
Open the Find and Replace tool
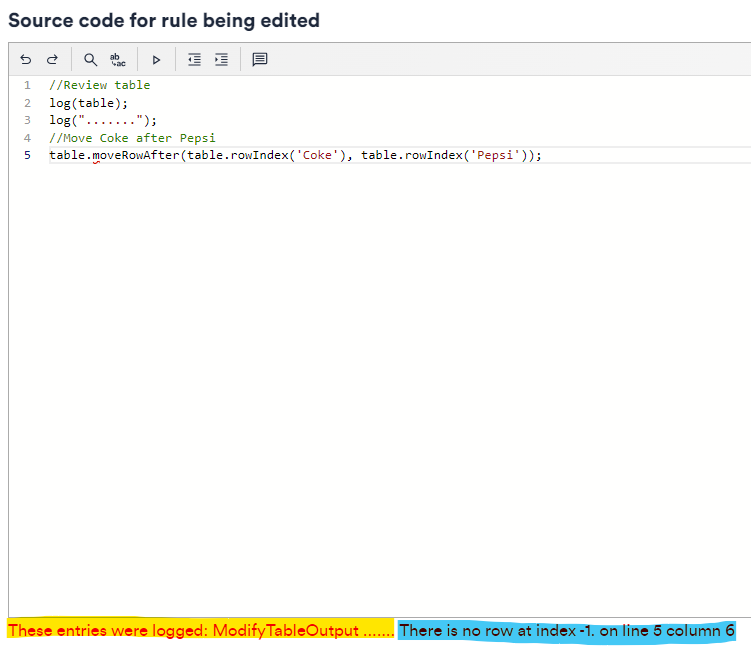(117, 60)
